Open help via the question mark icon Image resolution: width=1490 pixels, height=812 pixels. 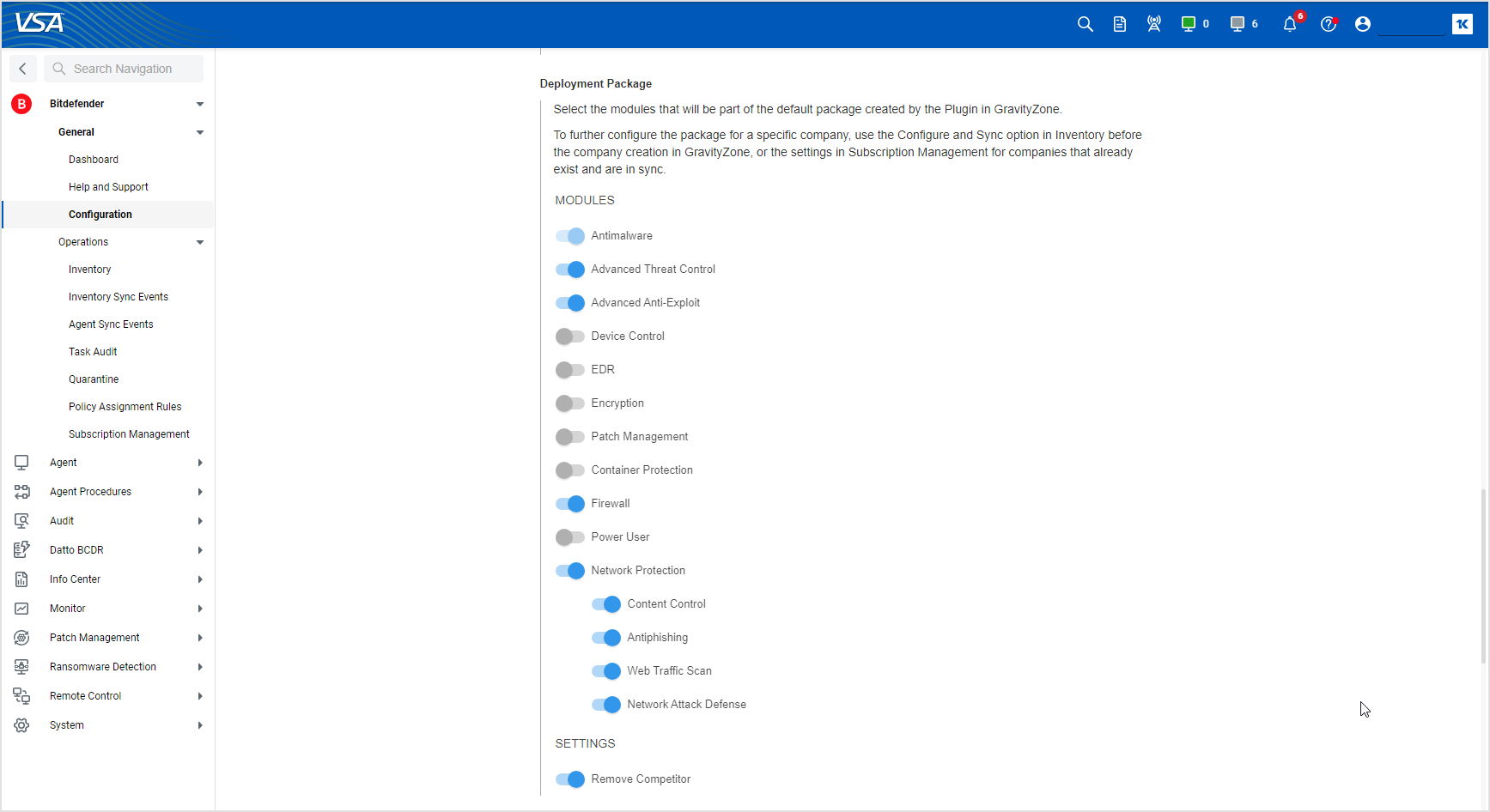[1328, 24]
